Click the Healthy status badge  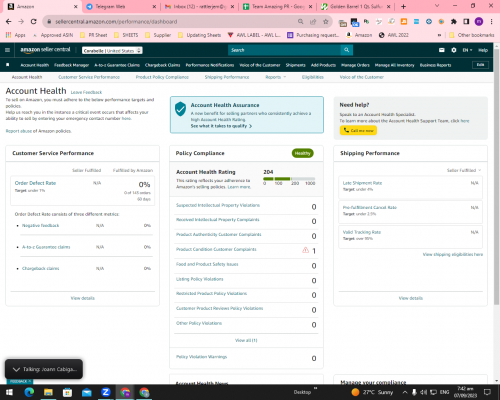pos(303,153)
